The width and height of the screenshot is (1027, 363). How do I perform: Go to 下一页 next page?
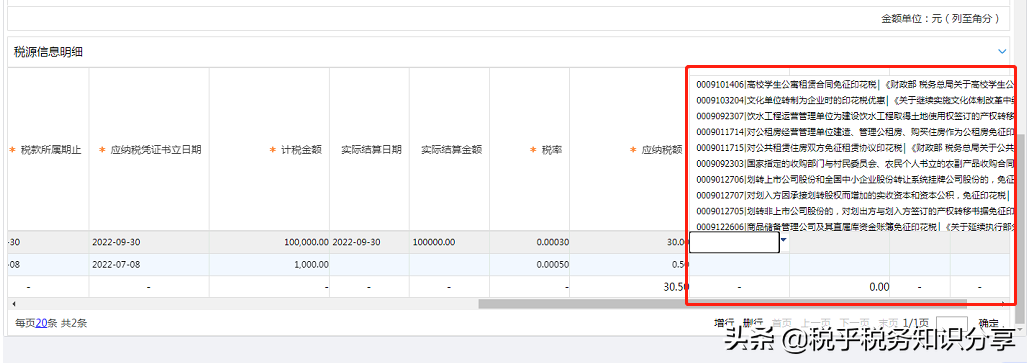pyautogui.click(x=855, y=323)
